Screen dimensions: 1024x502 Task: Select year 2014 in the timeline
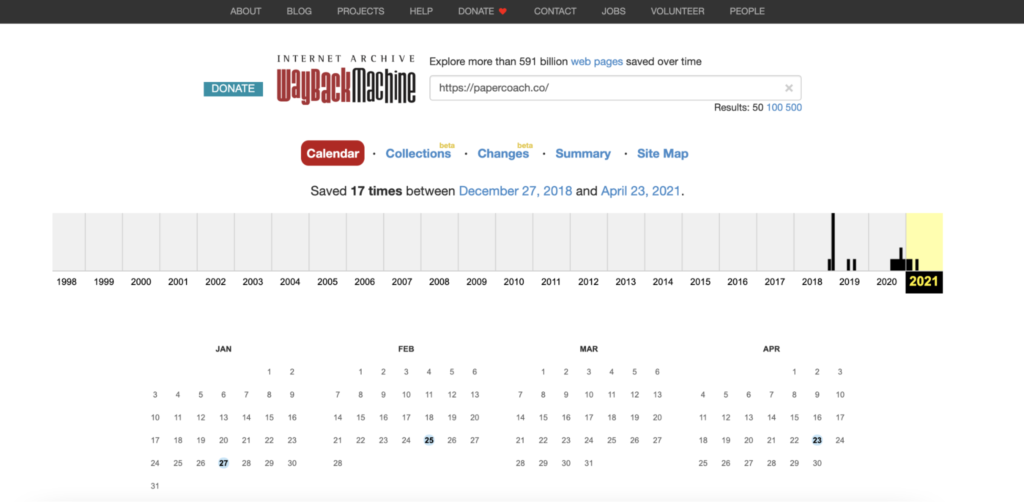(x=663, y=282)
